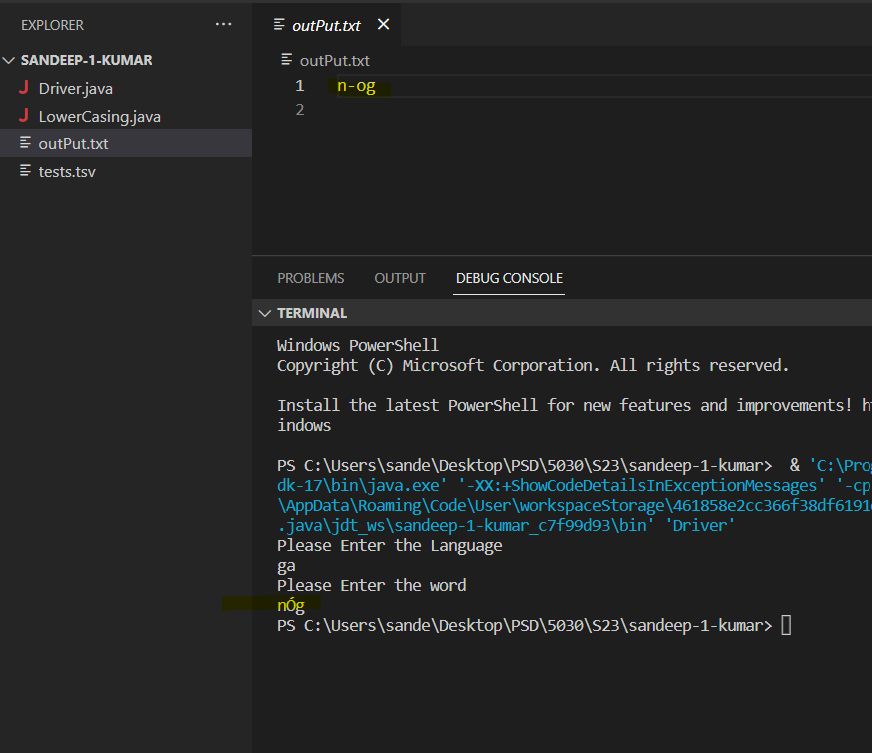Switch to the OUTPUT panel tab
The image size is (872, 753).
(x=400, y=278)
